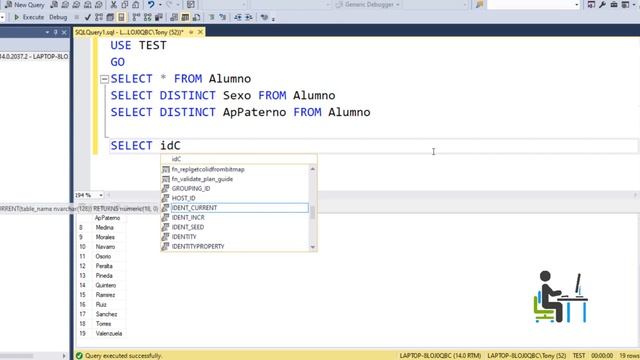Viewport: 640px width, 360px height.
Task: Toggle Include Client Statistics
Action: coord(159,17)
